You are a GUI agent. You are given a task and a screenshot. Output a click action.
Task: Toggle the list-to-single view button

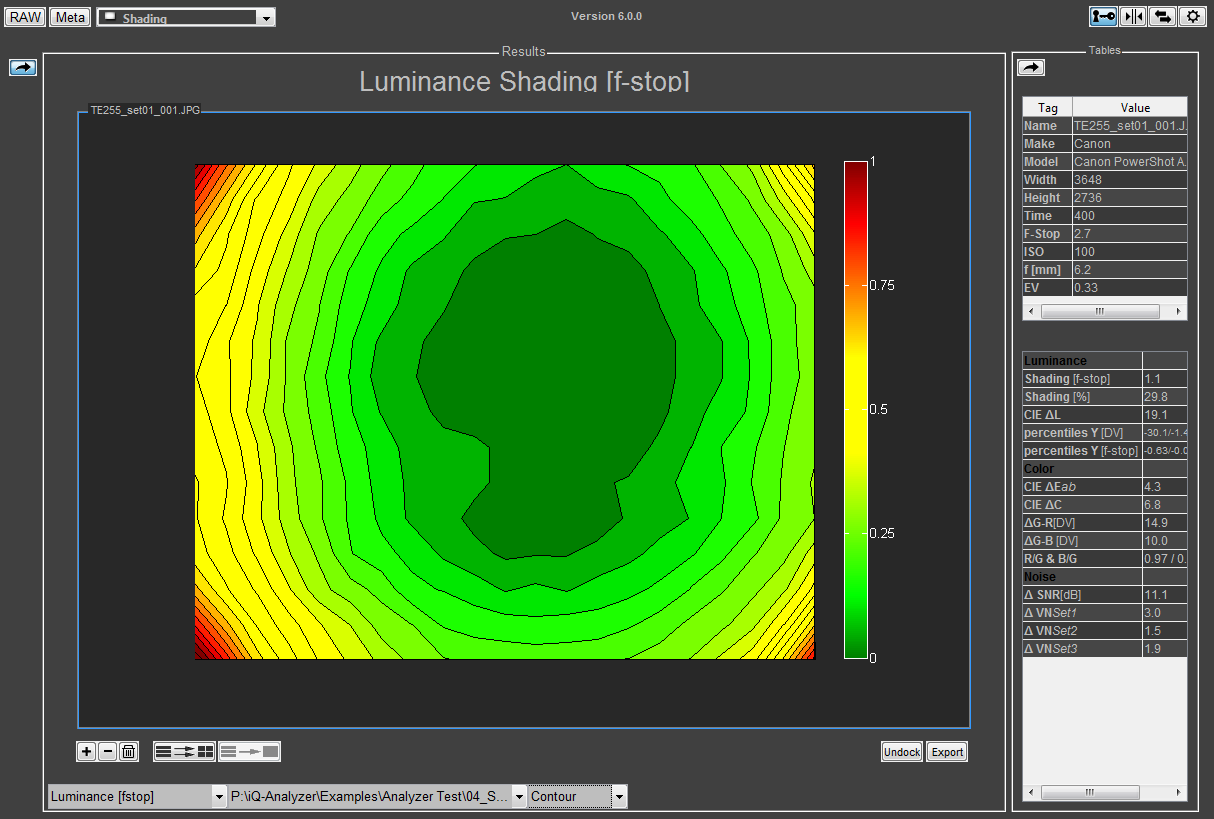[250, 752]
